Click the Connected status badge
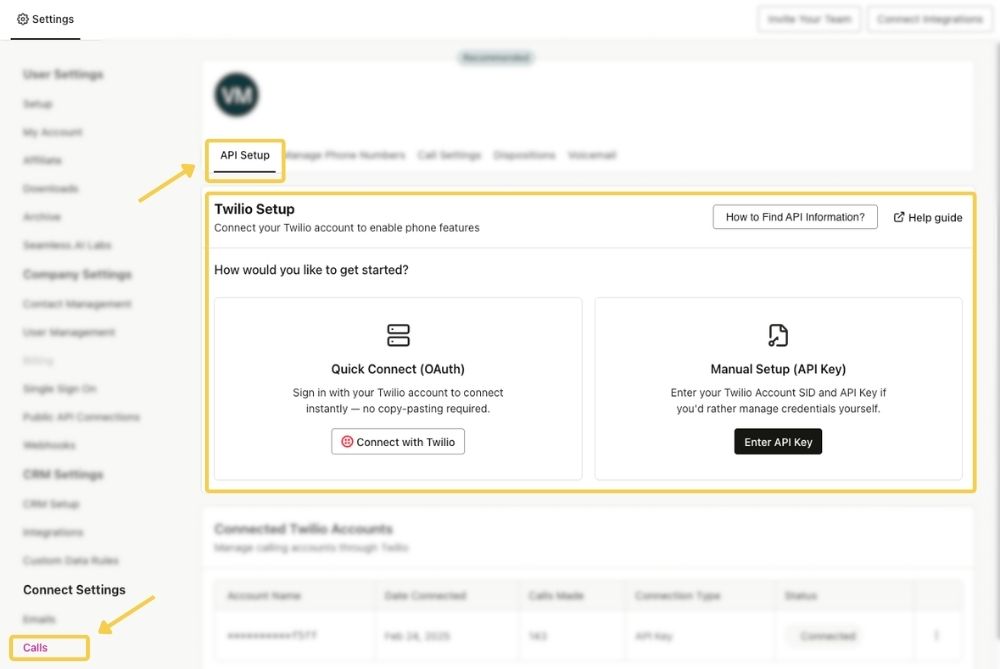The height and width of the screenshot is (669, 1000). 828,636
